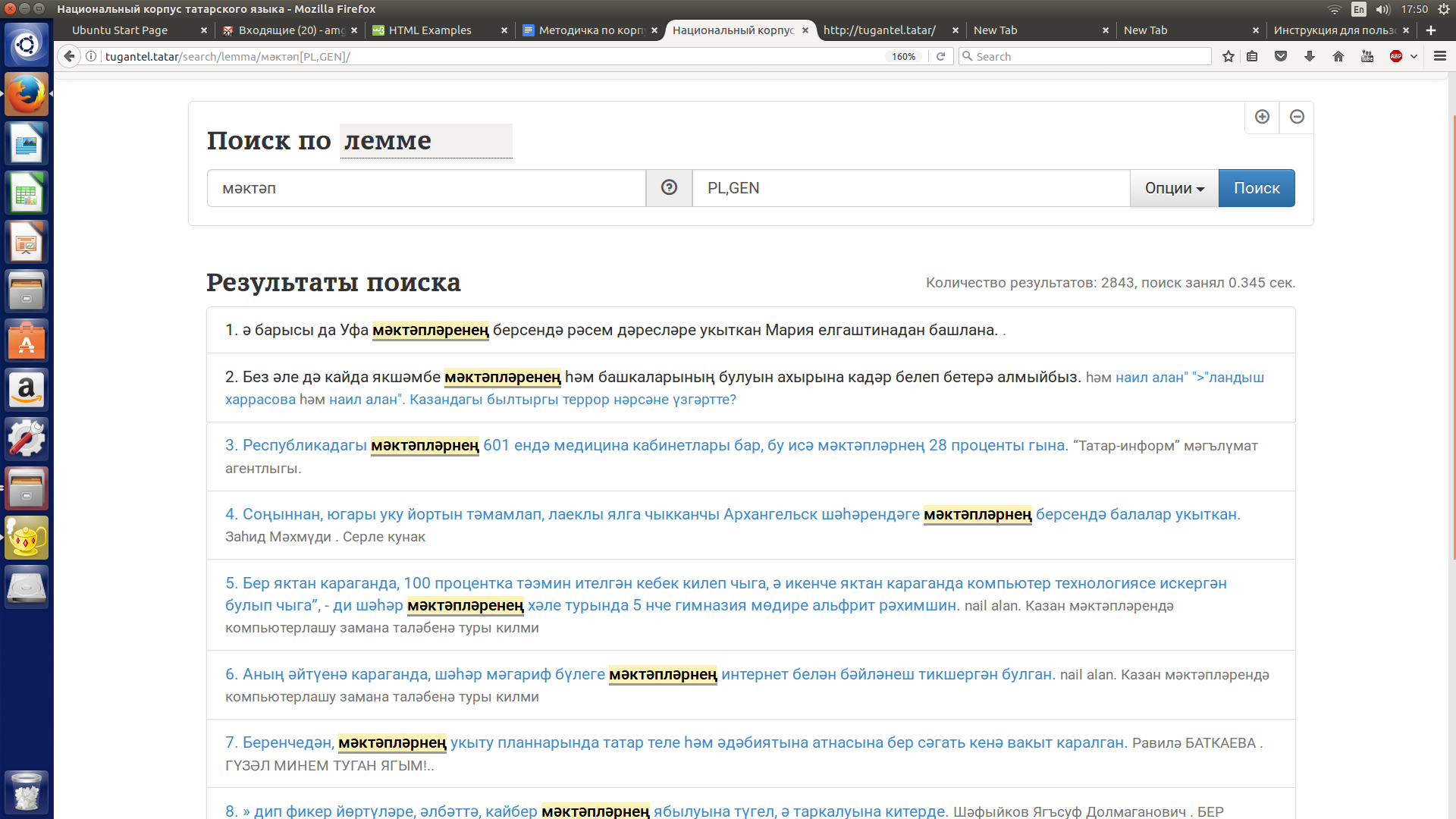The width and height of the screenshot is (1456, 819).
Task: Click the question mark help icon
Action: click(x=669, y=188)
